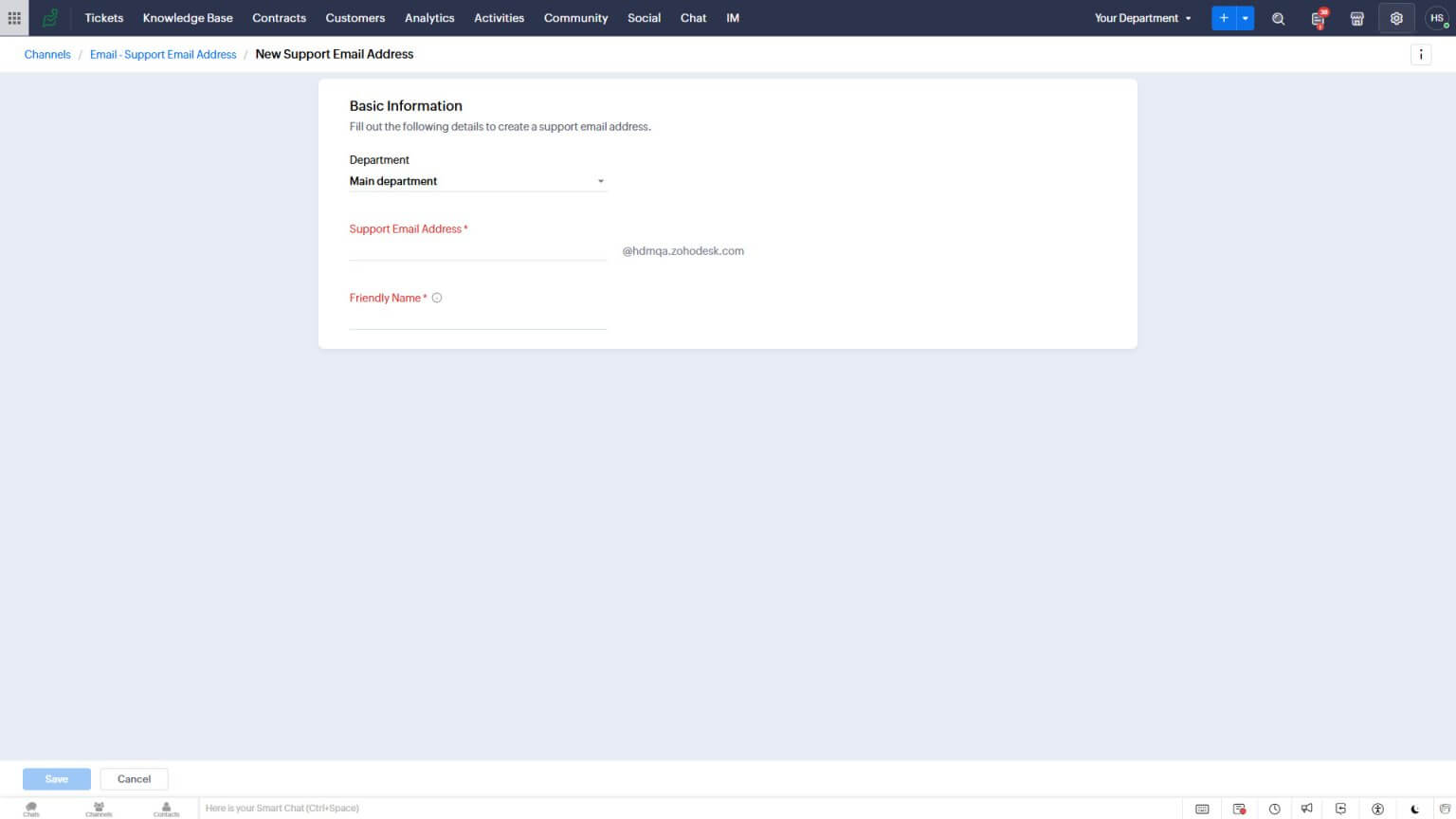The image size is (1456, 819).
Task: Open the apps grid launcher
Action: tap(14, 18)
